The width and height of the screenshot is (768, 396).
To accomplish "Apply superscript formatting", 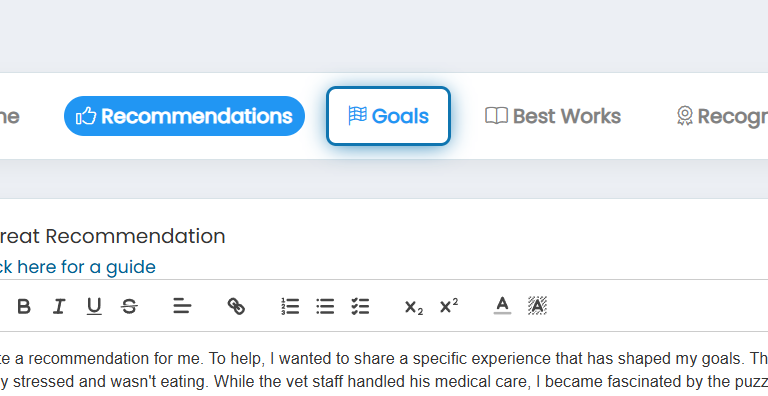I will (x=449, y=305).
